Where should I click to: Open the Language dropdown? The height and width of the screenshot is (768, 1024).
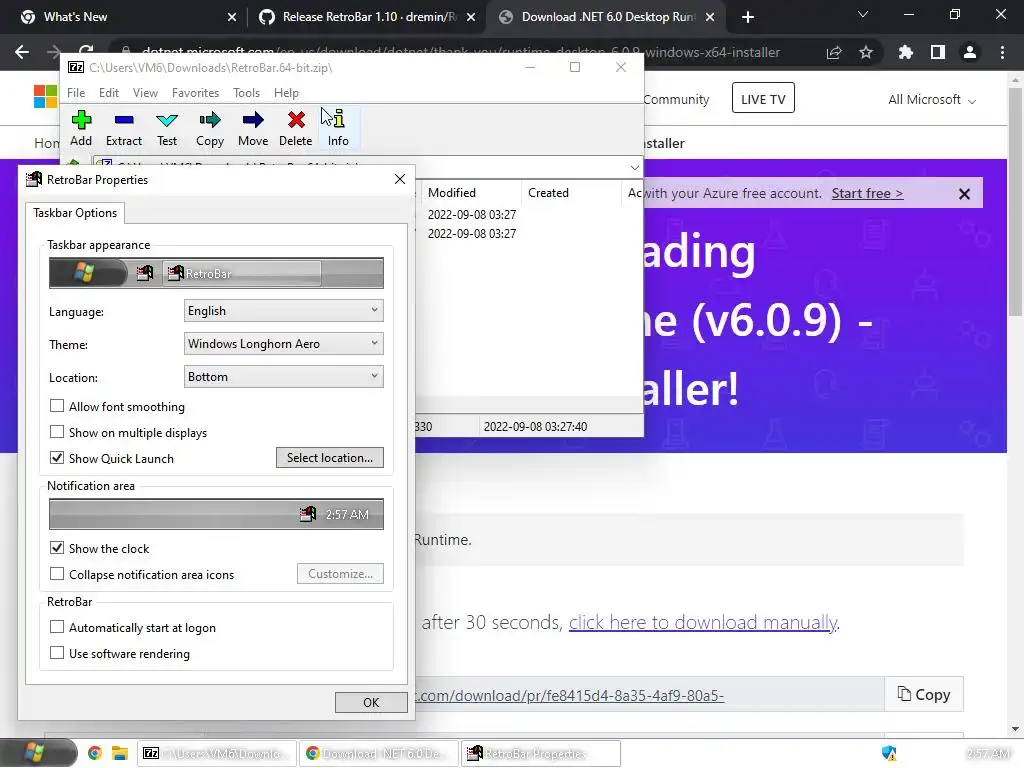click(x=283, y=311)
